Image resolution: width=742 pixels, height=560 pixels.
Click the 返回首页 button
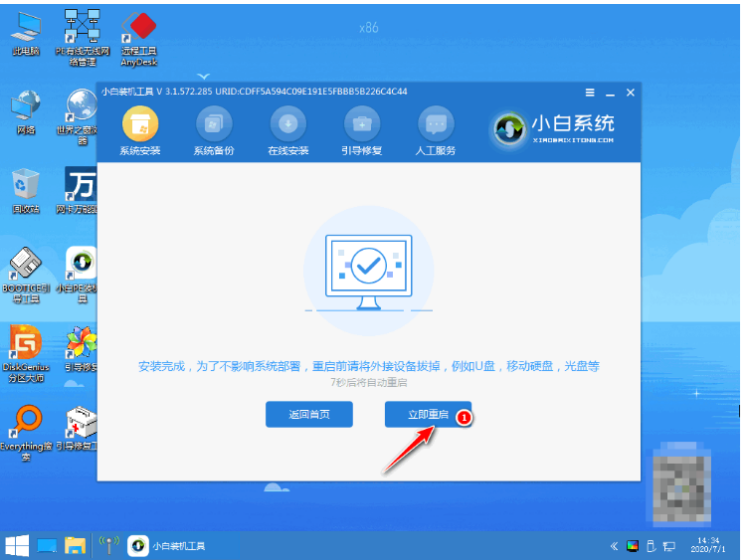tap(309, 414)
